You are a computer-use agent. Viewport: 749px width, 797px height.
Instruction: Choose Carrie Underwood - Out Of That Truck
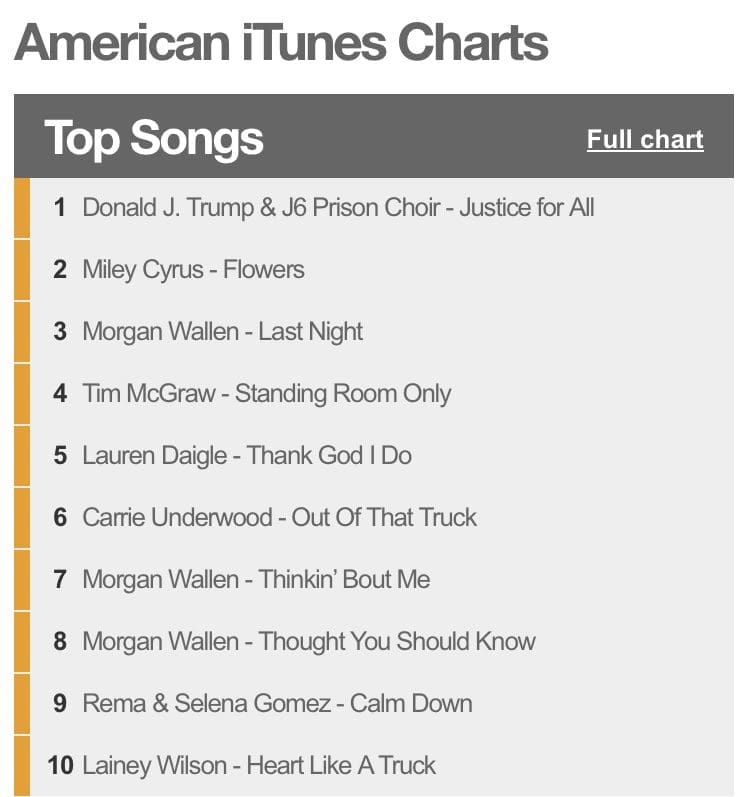point(279,518)
